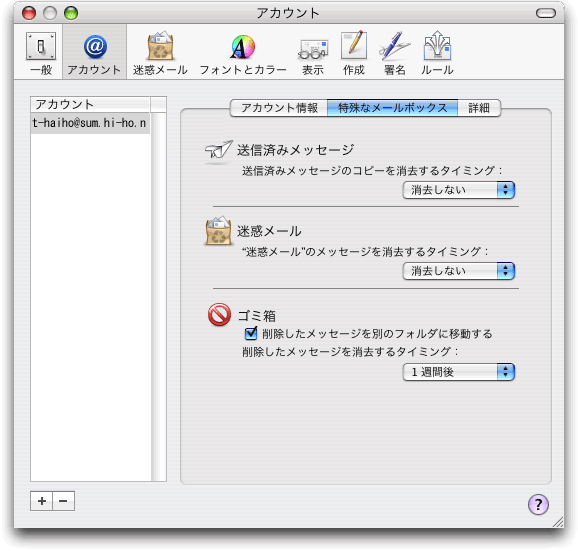
Task: Click the toolbar toggle pill in title bar
Action: pyautogui.click(x=546, y=14)
